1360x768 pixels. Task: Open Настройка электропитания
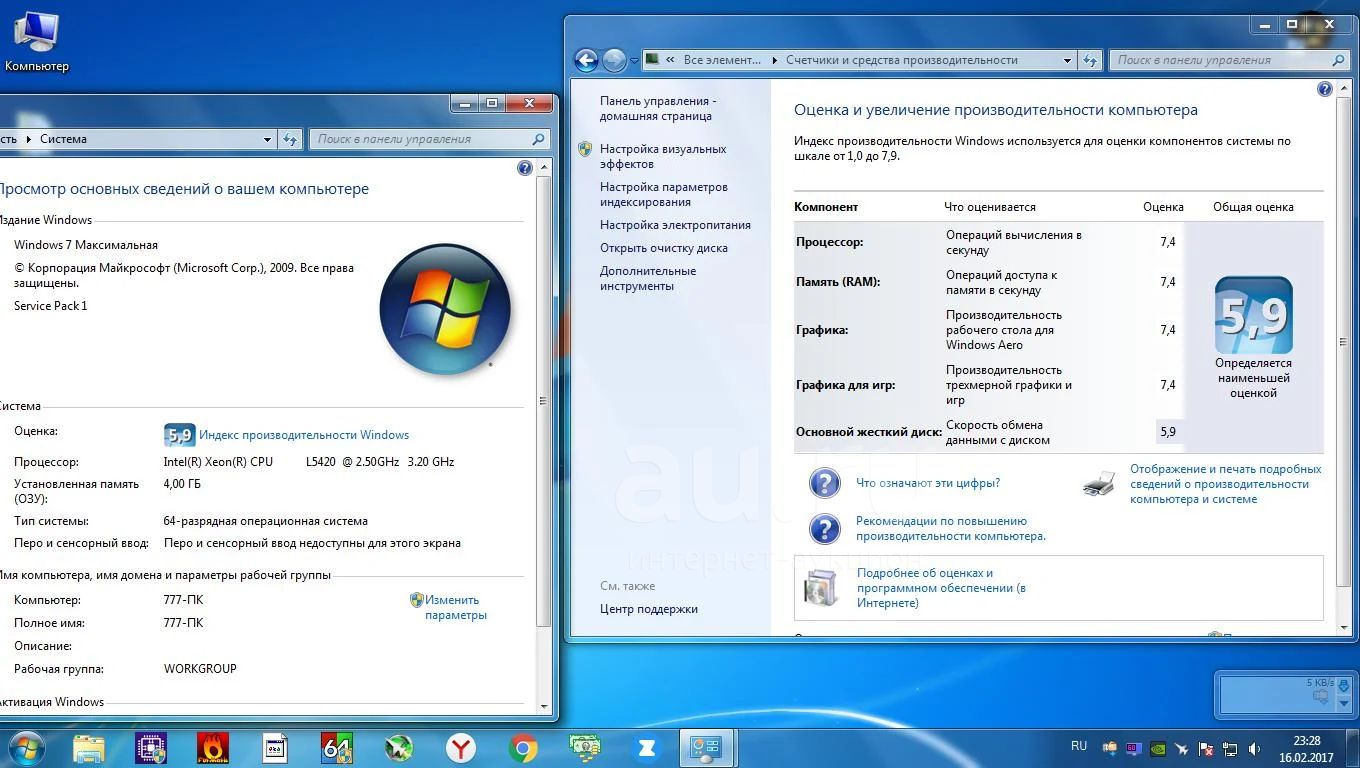[x=675, y=225]
